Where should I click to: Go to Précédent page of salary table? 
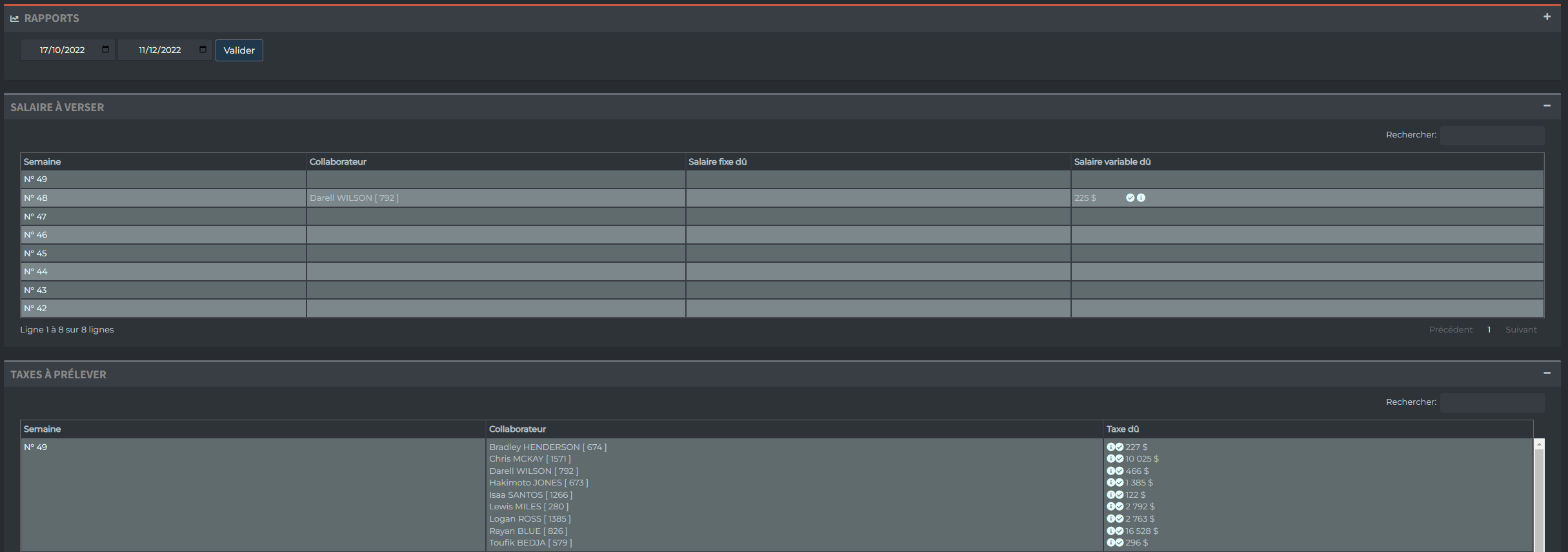point(1451,330)
